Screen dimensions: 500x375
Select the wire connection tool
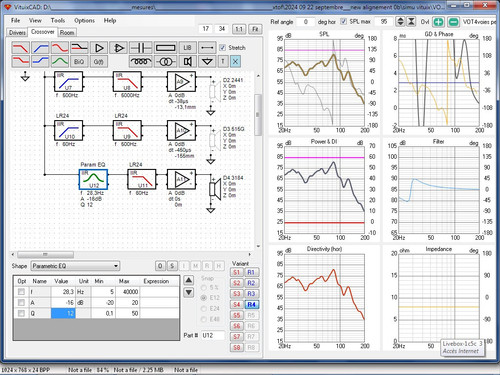(x=207, y=48)
